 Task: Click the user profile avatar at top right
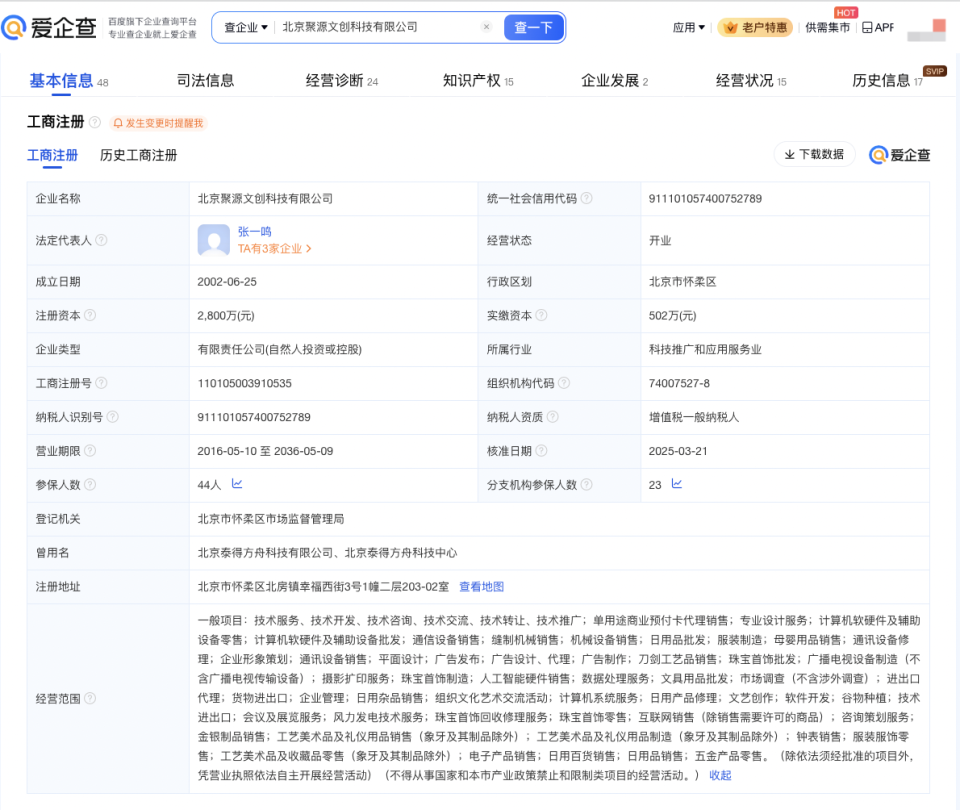pos(927,29)
